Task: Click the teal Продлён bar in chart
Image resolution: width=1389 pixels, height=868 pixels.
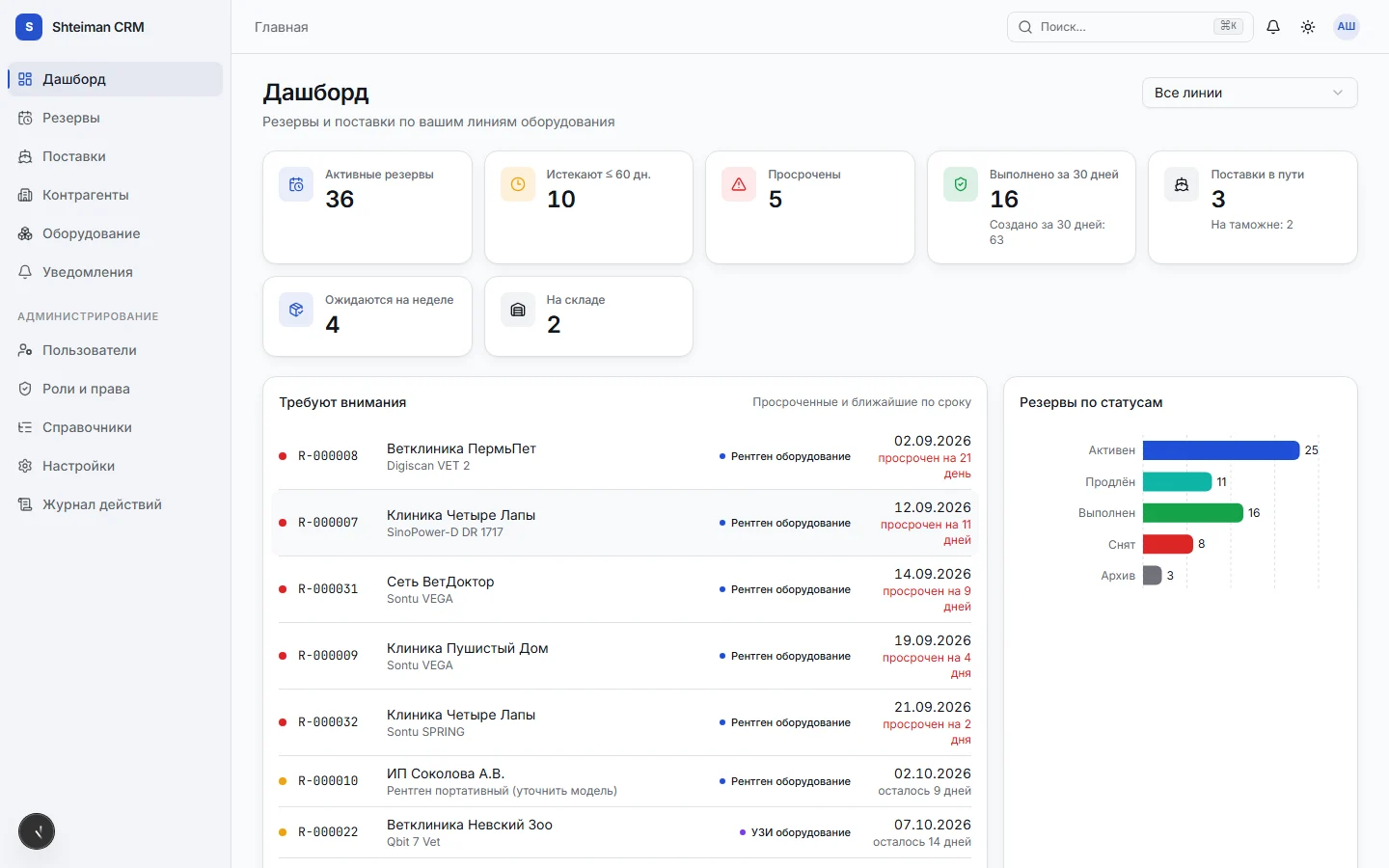Action: click(1178, 481)
